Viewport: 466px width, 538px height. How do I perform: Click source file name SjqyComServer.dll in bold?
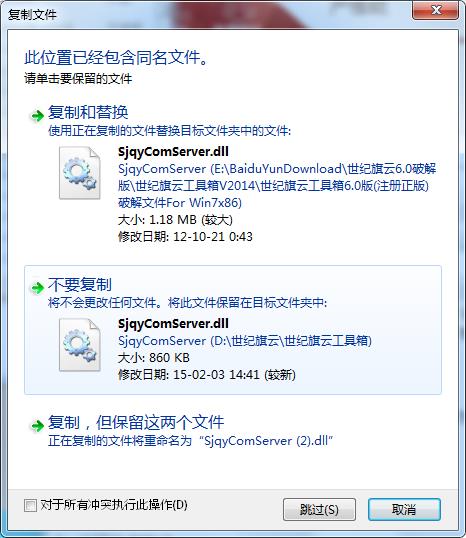[173, 151]
